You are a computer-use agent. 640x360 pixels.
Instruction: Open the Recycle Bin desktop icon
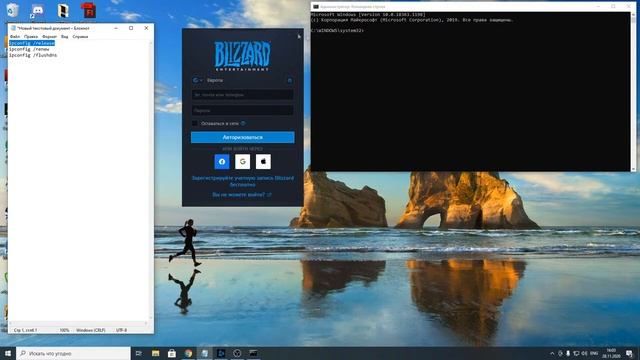point(13,10)
